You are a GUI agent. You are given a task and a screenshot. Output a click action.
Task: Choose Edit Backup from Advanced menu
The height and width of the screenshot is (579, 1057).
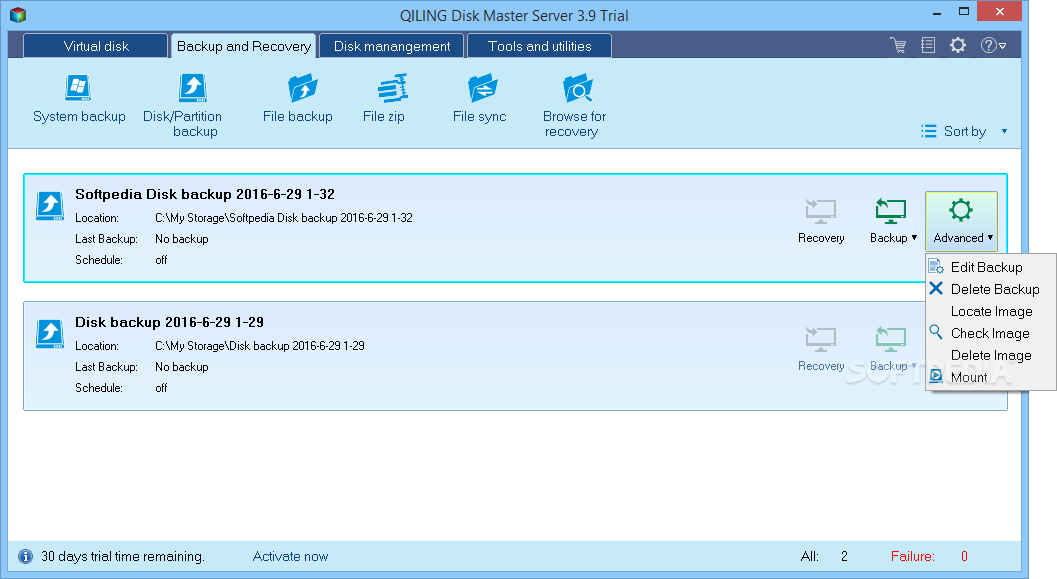(x=991, y=267)
